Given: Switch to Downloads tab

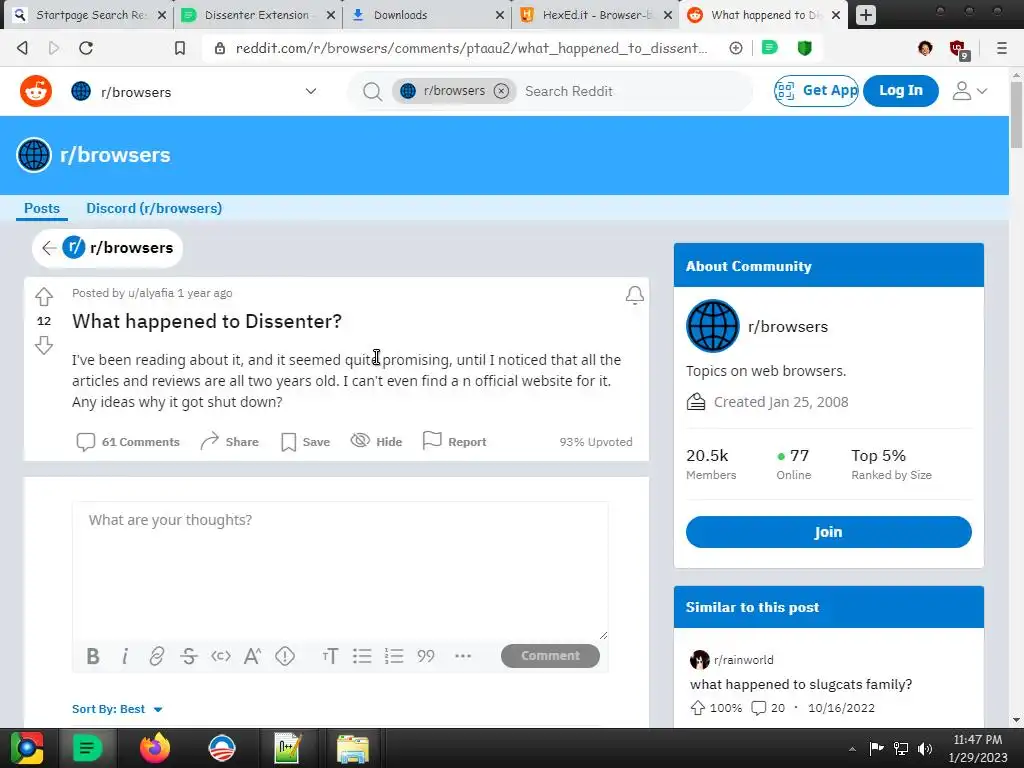Looking at the screenshot, I should tap(427, 15).
